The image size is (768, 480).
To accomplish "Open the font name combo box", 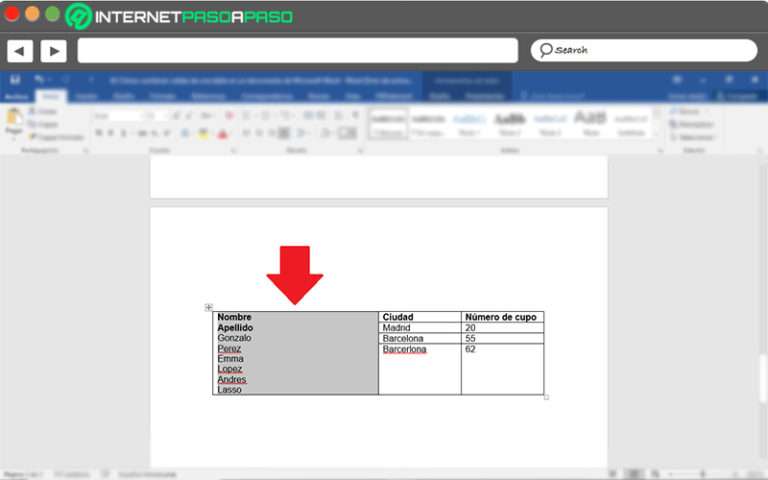I will click(118, 116).
